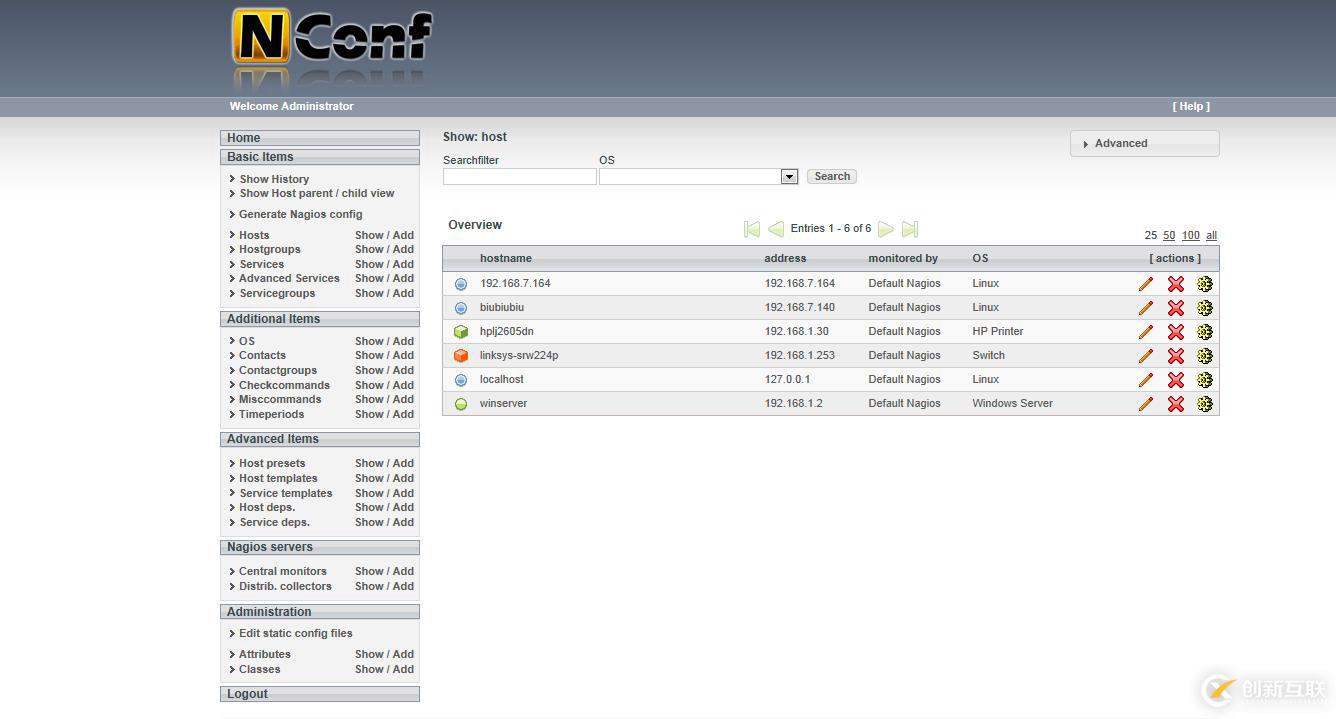Click the winserver OS icon

461,404
